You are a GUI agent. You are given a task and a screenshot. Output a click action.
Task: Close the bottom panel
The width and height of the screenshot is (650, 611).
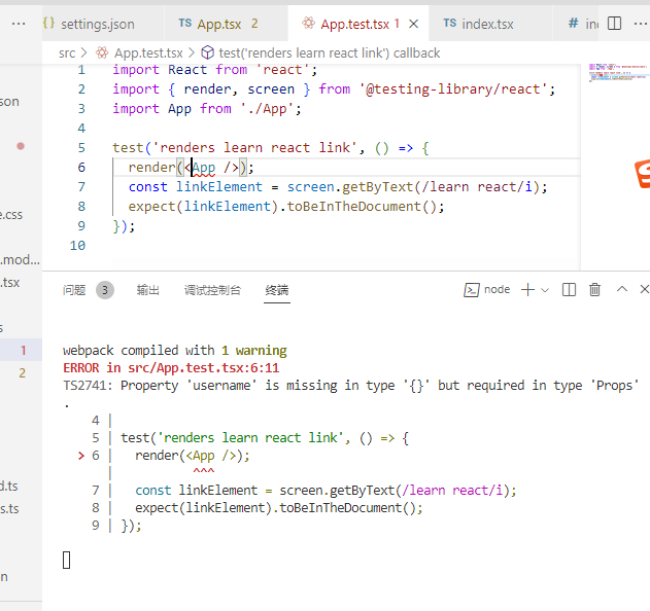click(645, 290)
